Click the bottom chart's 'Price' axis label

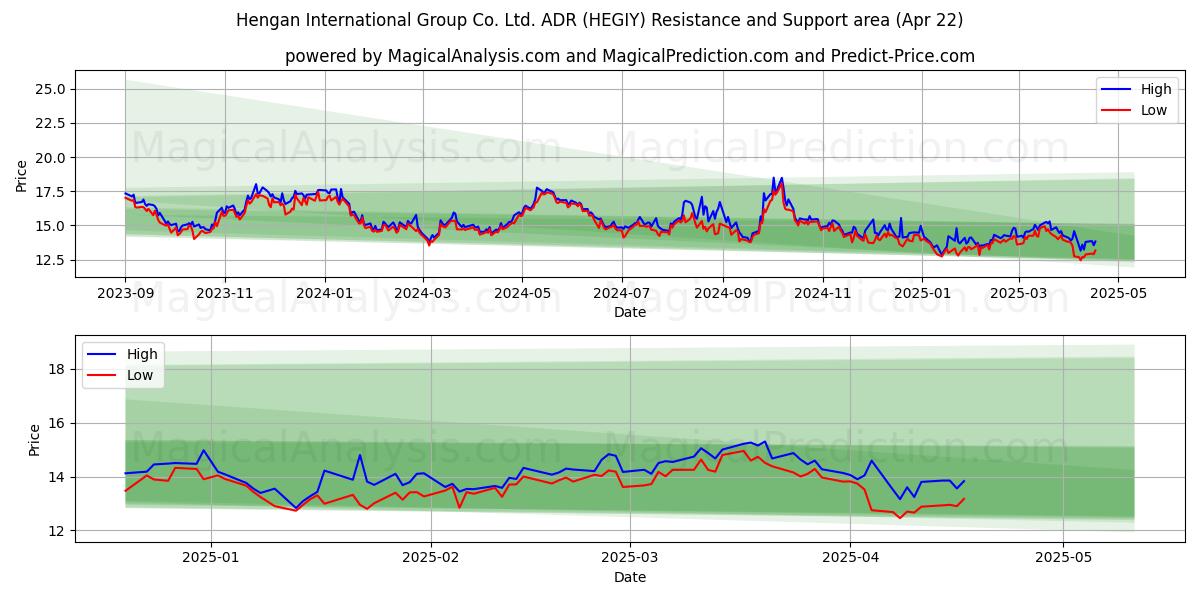point(35,440)
